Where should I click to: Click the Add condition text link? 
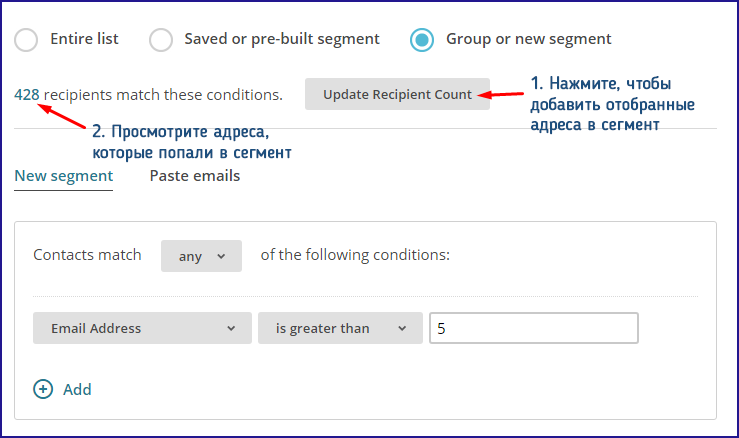(77, 389)
